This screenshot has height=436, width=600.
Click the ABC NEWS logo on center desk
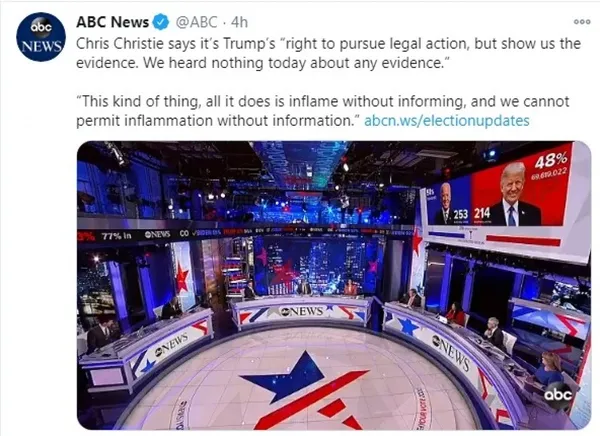pyautogui.click(x=301, y=311)
